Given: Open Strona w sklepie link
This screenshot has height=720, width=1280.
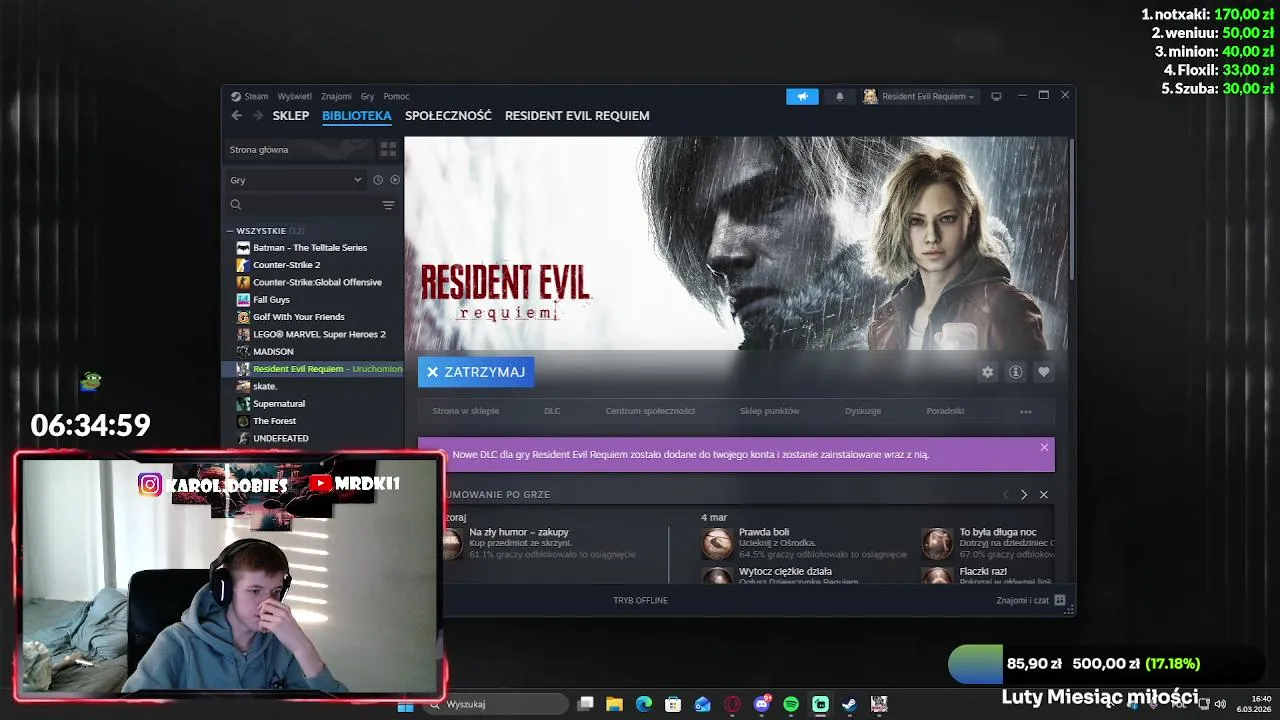Looking at the screenshot, I should click(x=466, y=411).
